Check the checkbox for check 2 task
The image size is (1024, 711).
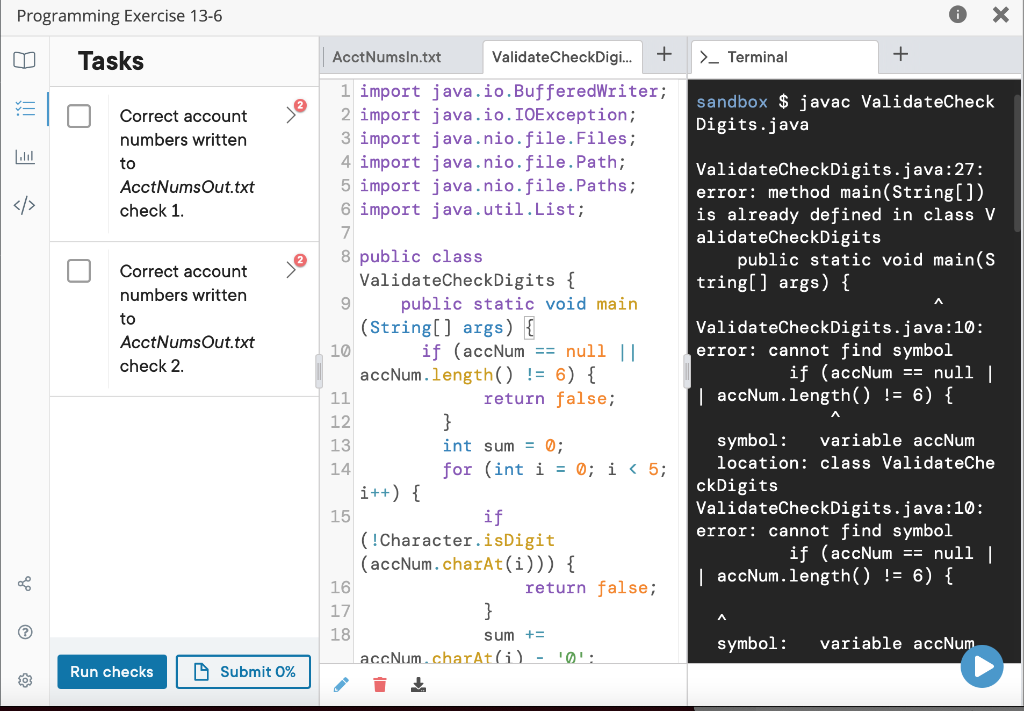tap(79, 270)
